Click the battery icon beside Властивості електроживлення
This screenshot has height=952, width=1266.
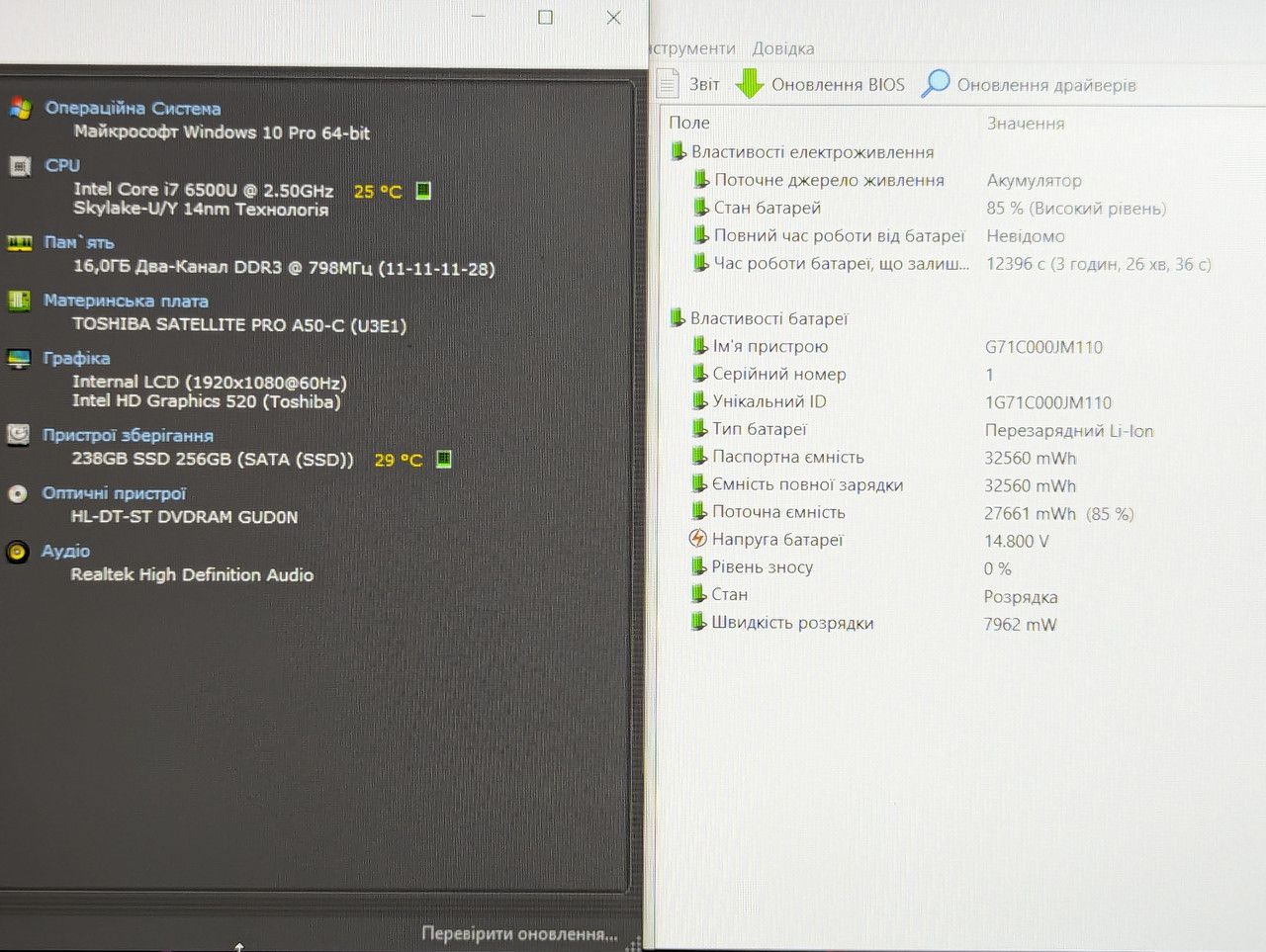tap(678, 151)
